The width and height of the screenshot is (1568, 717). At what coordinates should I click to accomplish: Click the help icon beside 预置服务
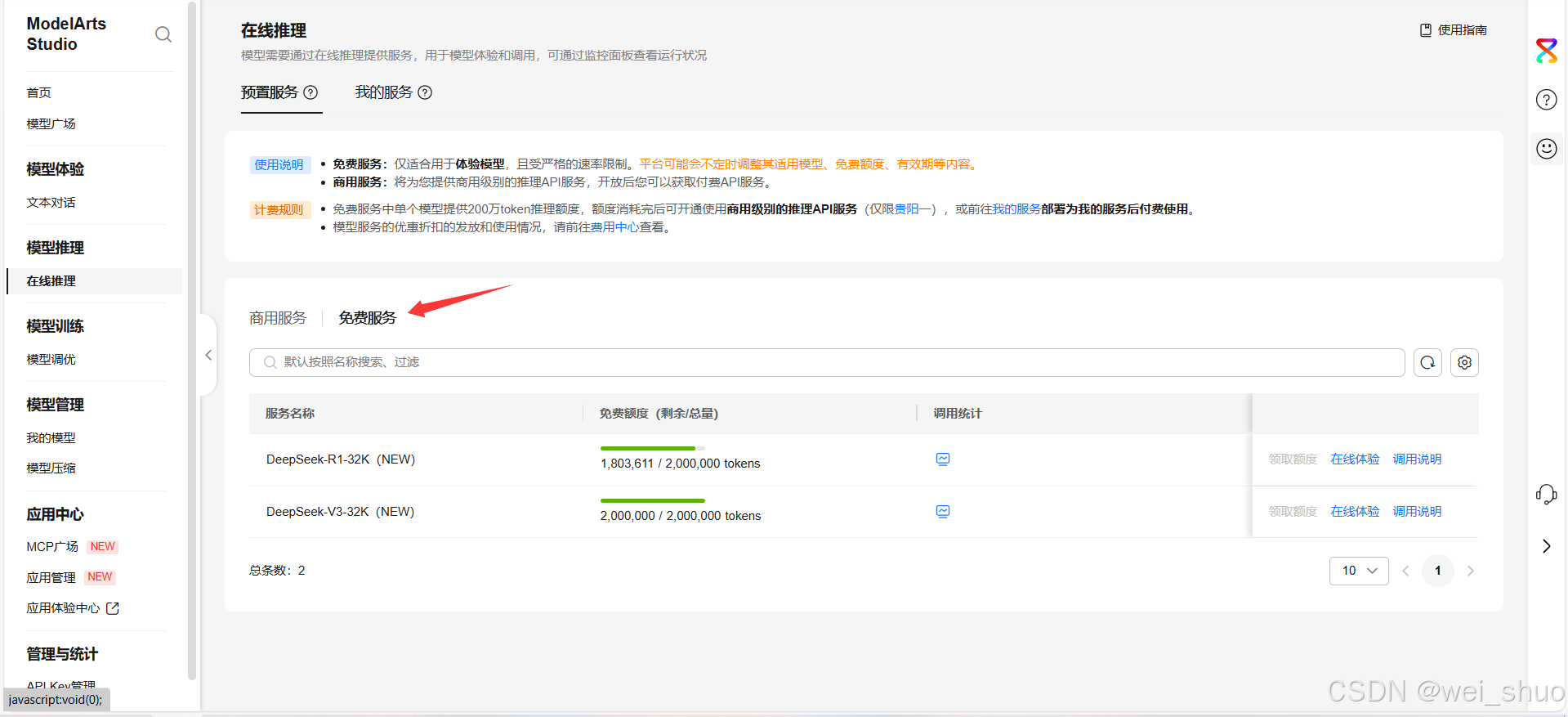310,92
